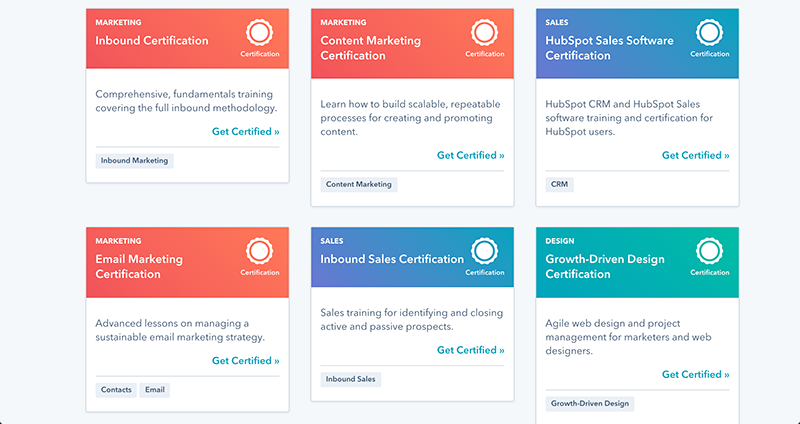The image size is (800, 424).
Task: Click the Growth-Driven Design Certification badge icon
Action: point(709,251)
